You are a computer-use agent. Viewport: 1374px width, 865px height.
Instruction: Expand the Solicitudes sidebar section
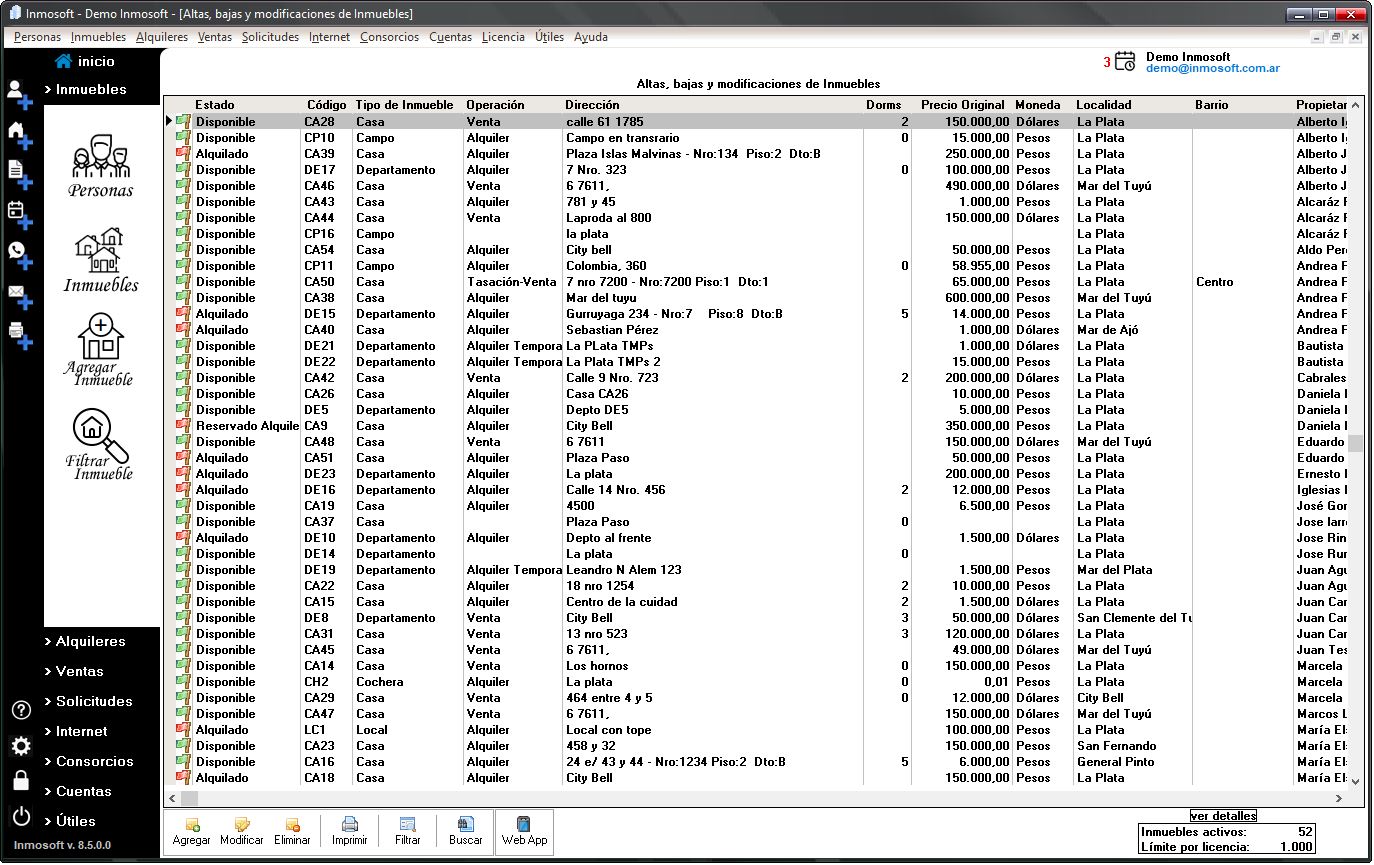tap(88, 701)
